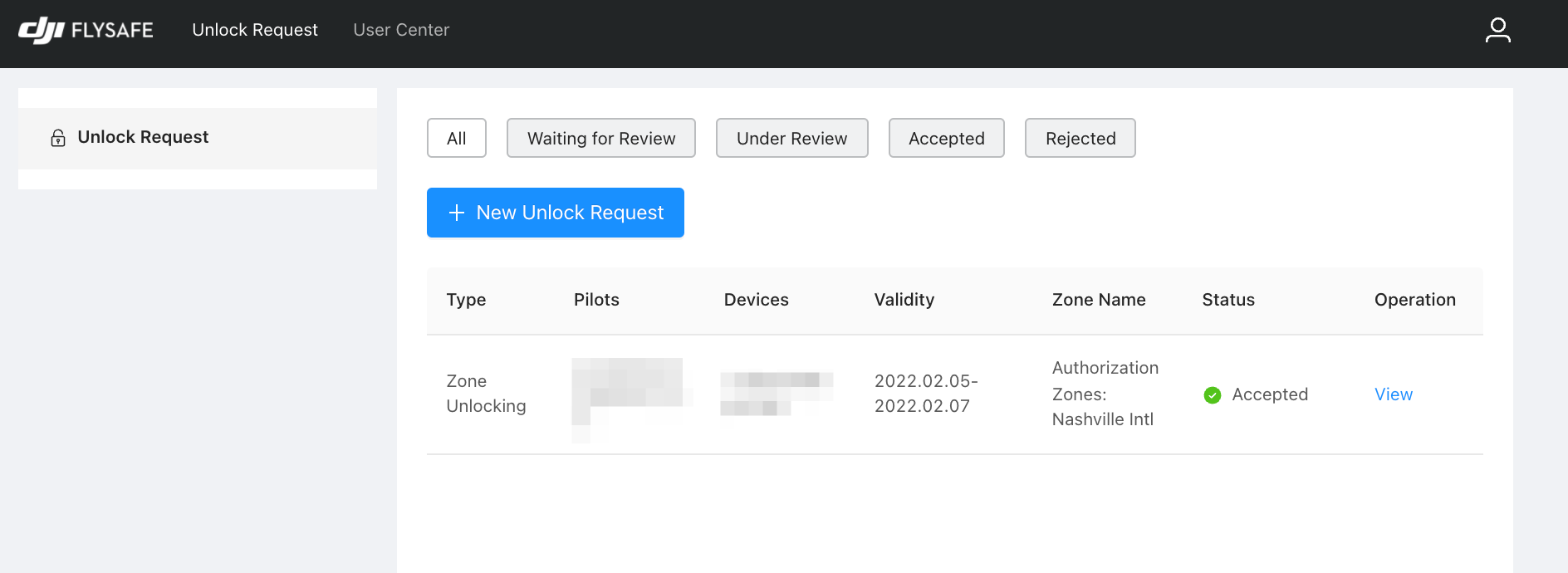The width and height of the screenshot is (1568, 573).
Task: View the Nashville Intl unlock request
Action: click(x=1393, y=394)
